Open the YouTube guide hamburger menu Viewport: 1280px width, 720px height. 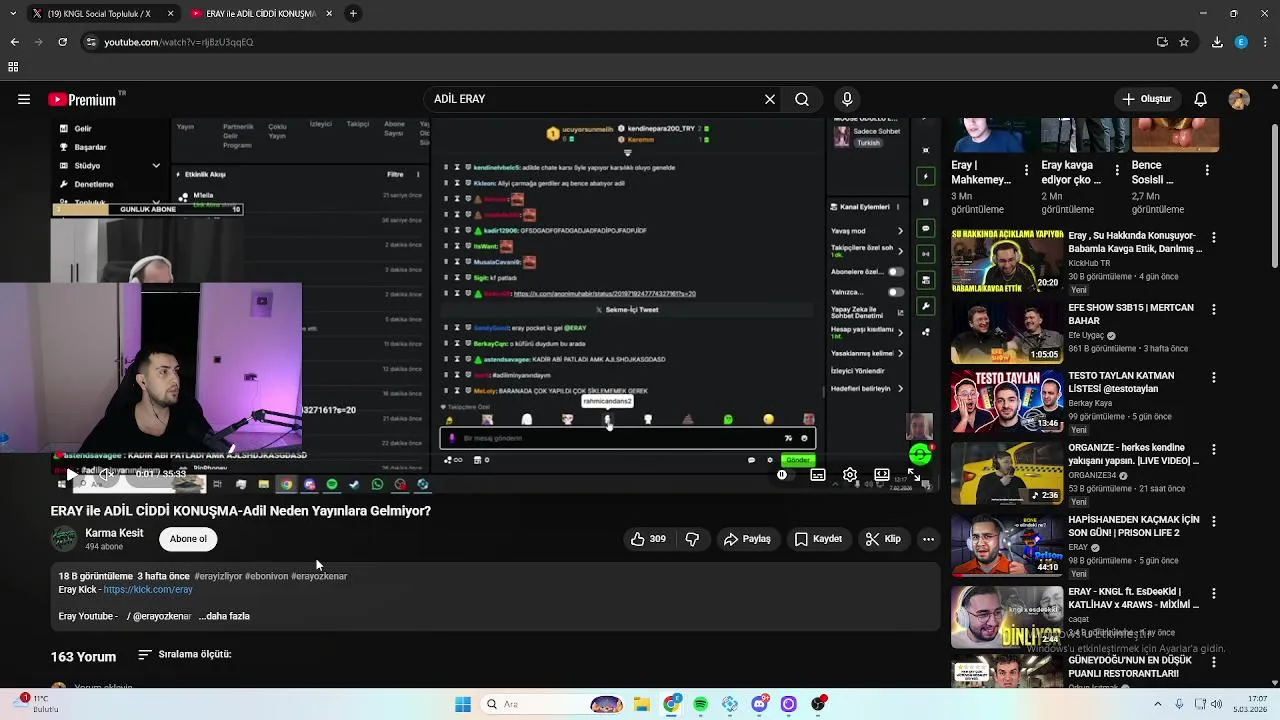(23, 99)
